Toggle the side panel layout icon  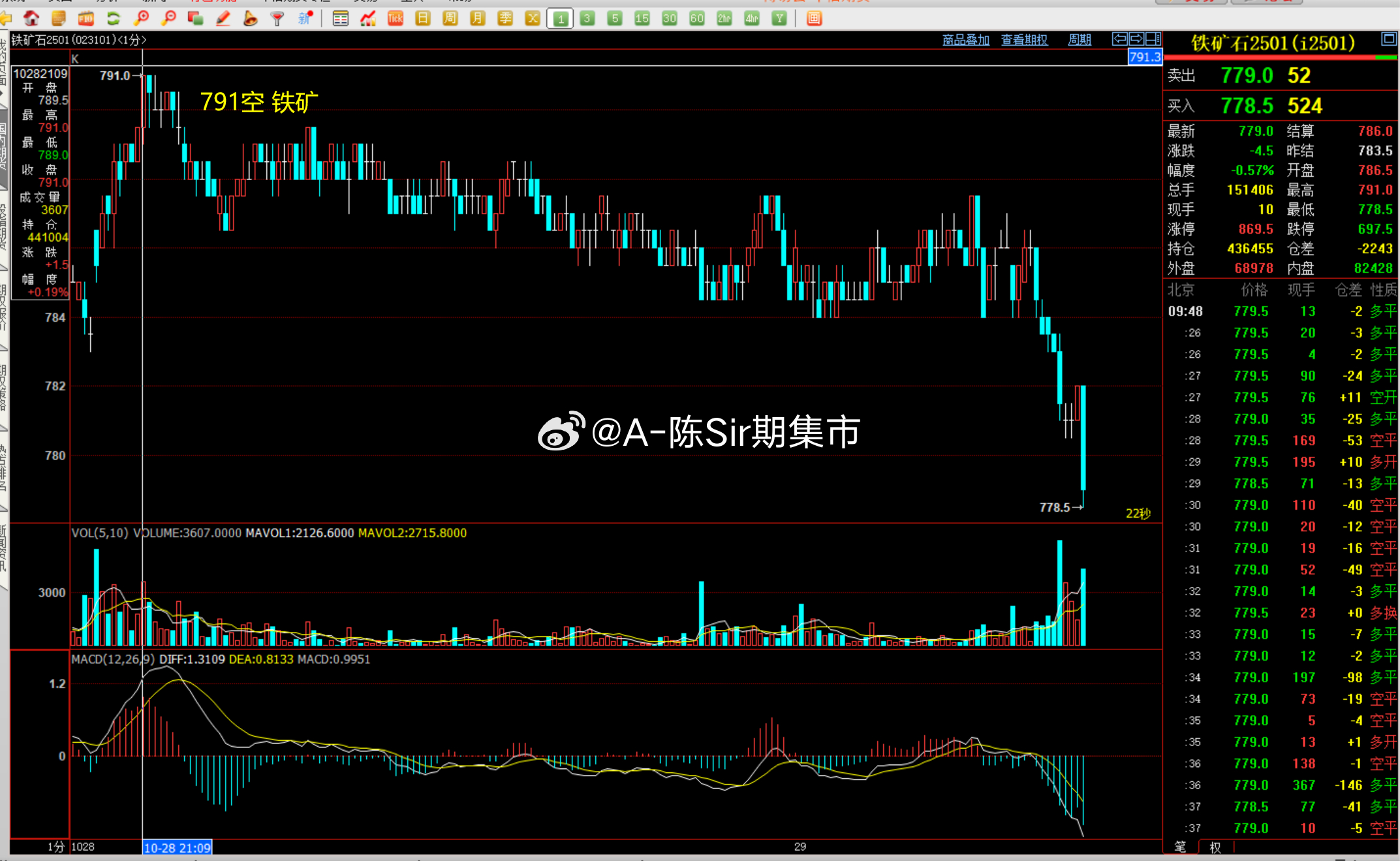tap(1153, 39)
